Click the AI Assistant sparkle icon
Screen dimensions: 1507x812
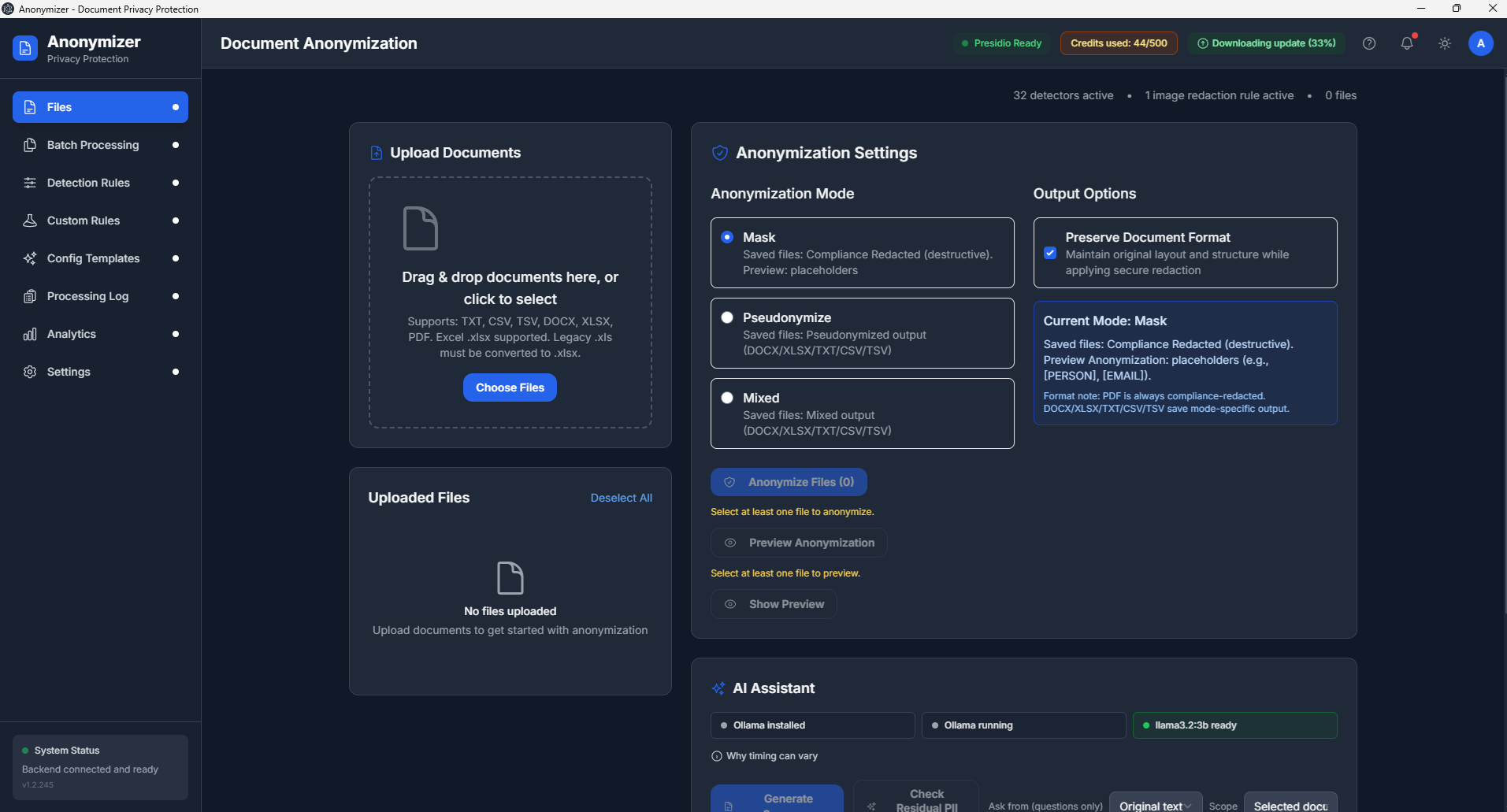click(x=718, y=688)
